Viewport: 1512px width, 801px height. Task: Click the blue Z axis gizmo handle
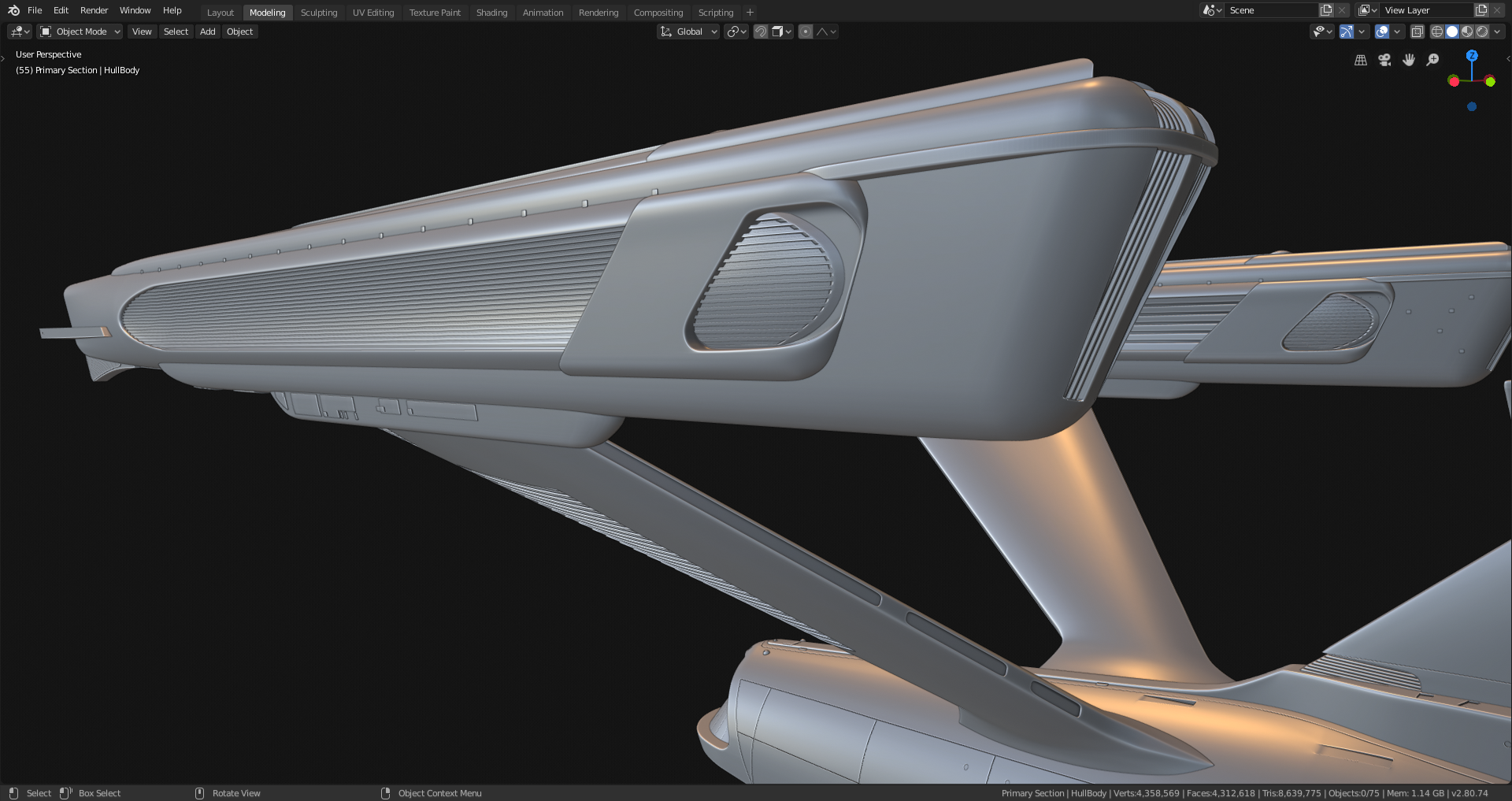click(1472, 56)
